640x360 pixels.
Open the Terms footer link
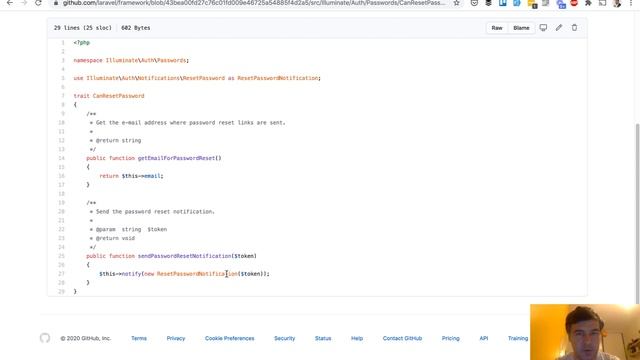pos(139,338)
